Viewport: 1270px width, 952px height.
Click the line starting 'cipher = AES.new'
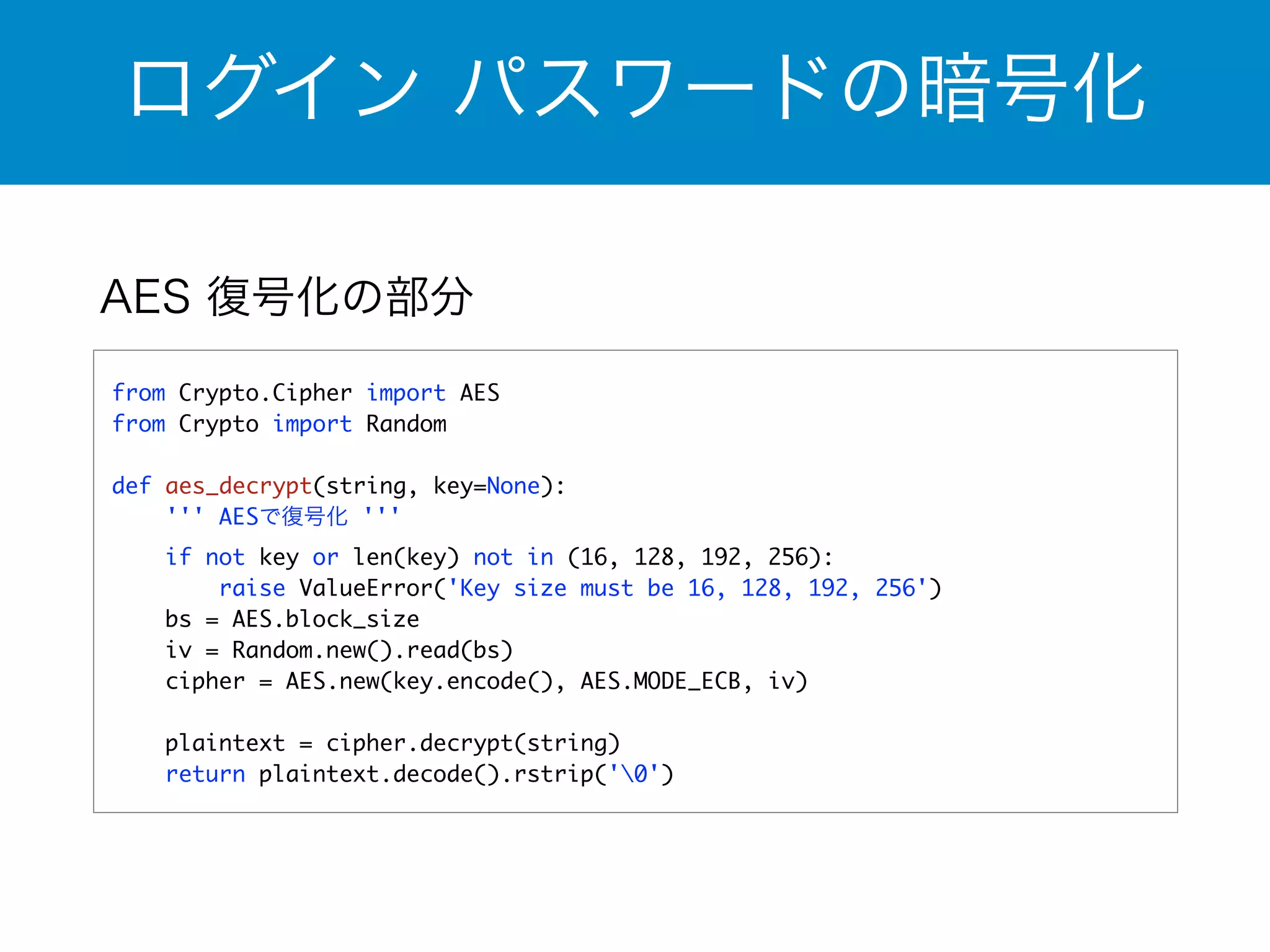pyautogui.click(x=487, y=681)
